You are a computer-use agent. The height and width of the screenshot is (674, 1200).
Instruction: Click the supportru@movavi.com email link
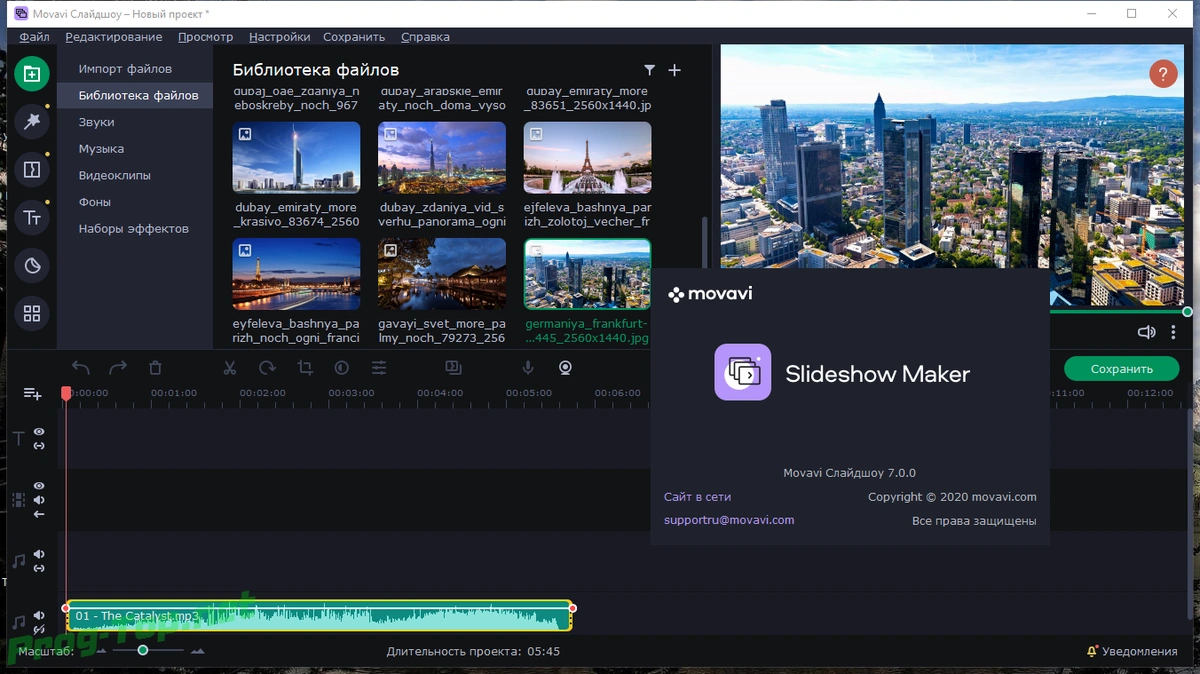(729, 520)
